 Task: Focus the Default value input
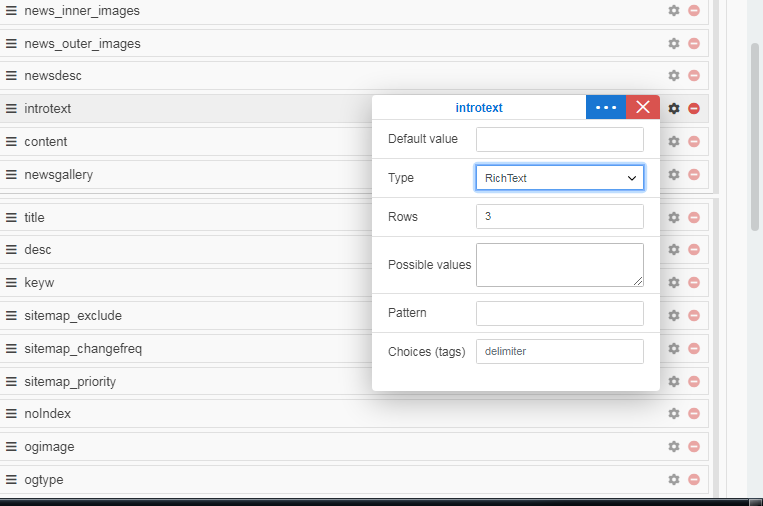pyautogui.click(x=560, y=140)
